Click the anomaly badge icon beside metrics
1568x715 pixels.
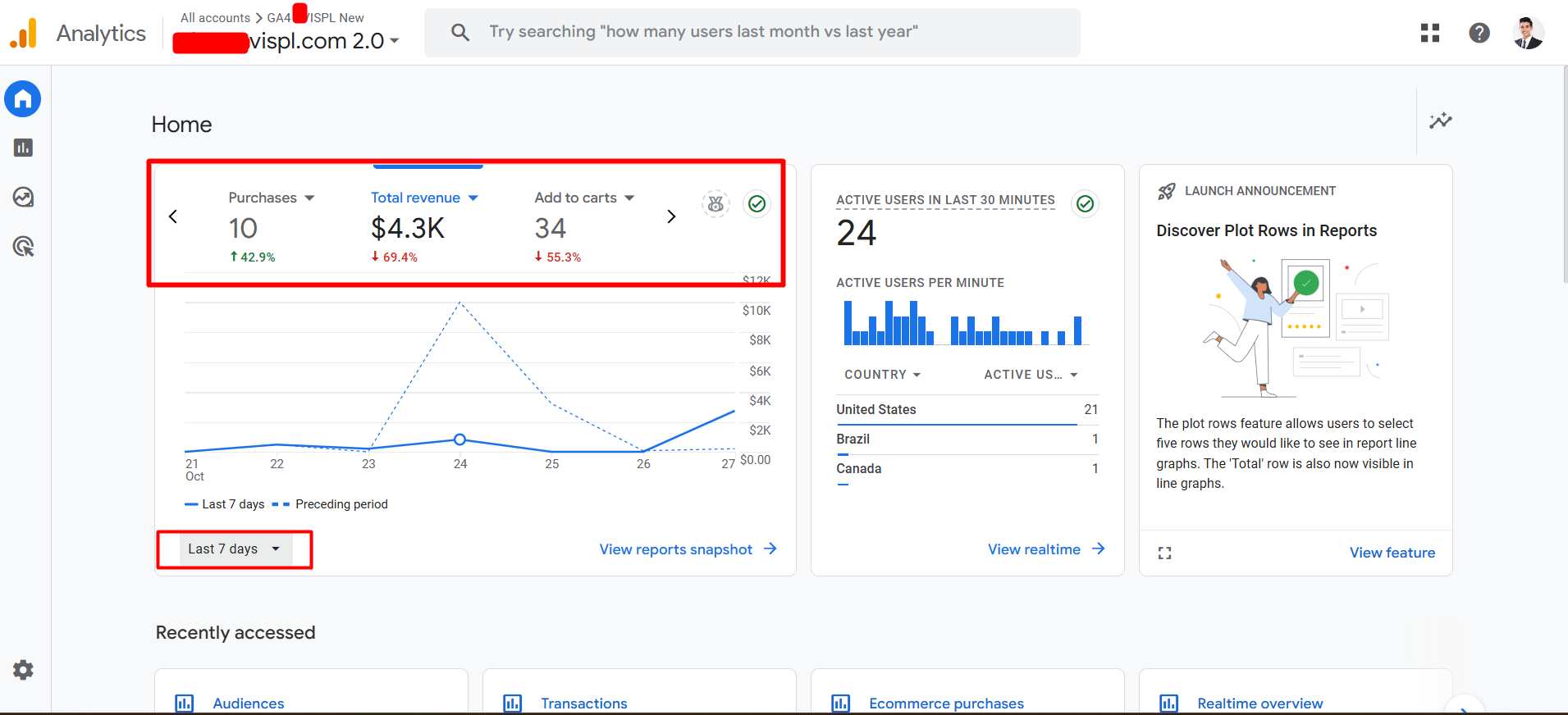pyautogui.click(x=715, y=203)
